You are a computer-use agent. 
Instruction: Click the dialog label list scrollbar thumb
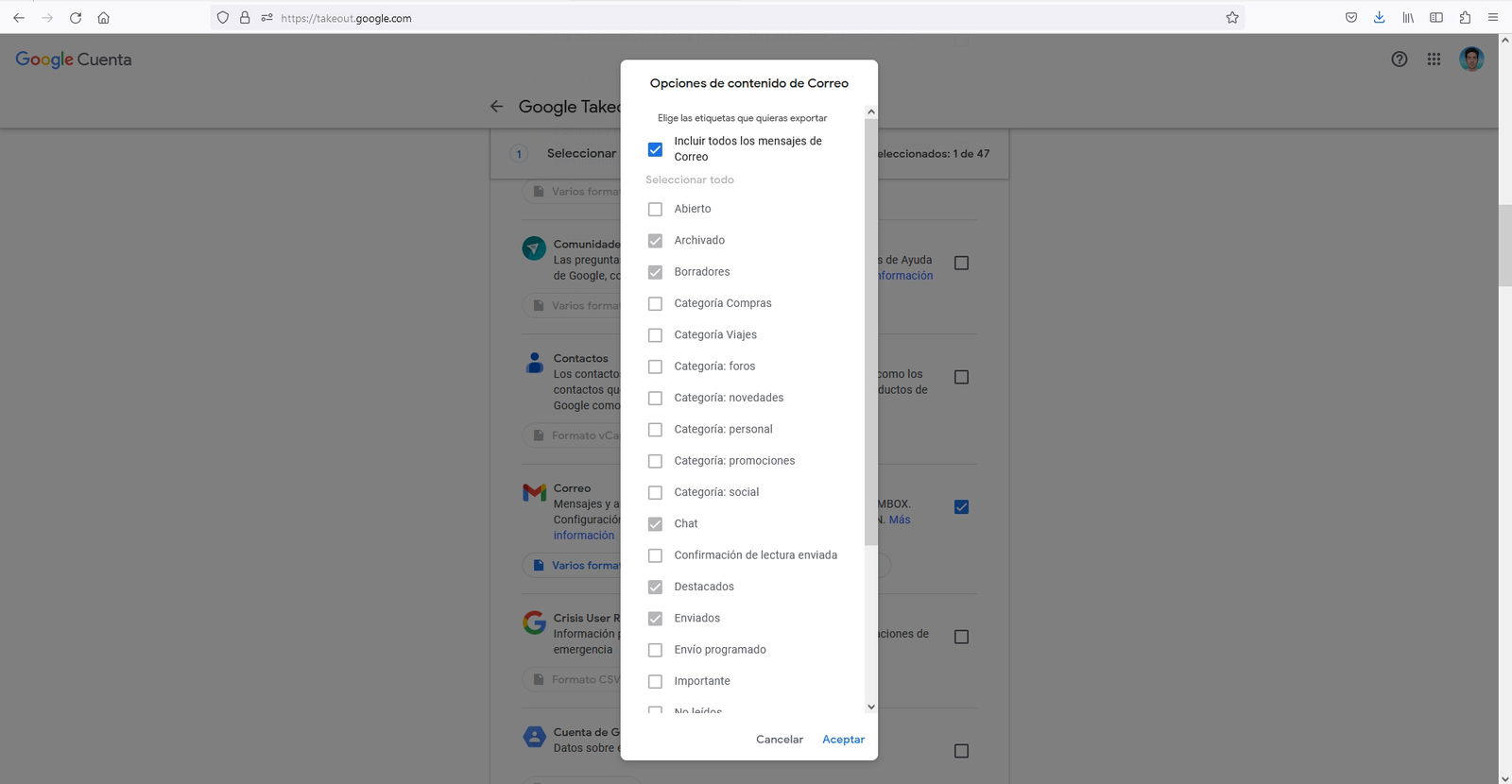coord(871,331)
